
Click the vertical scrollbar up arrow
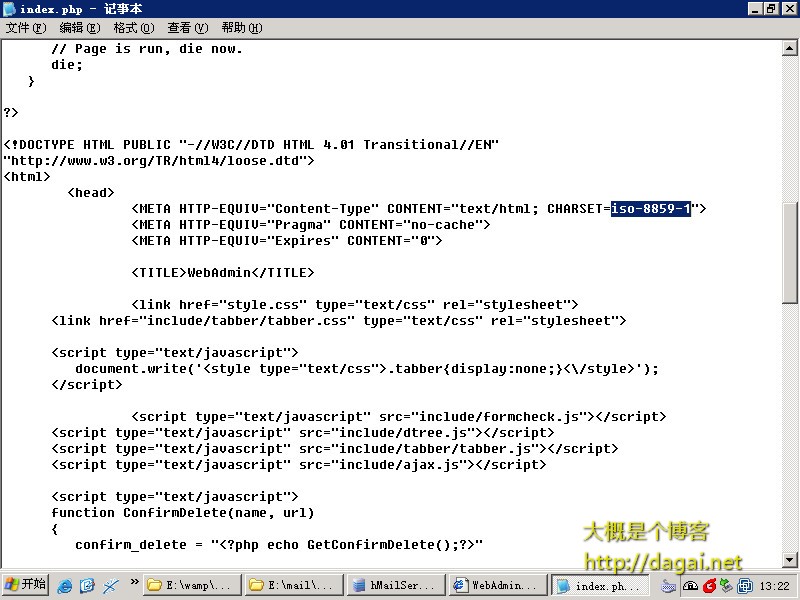coord(789,48)
